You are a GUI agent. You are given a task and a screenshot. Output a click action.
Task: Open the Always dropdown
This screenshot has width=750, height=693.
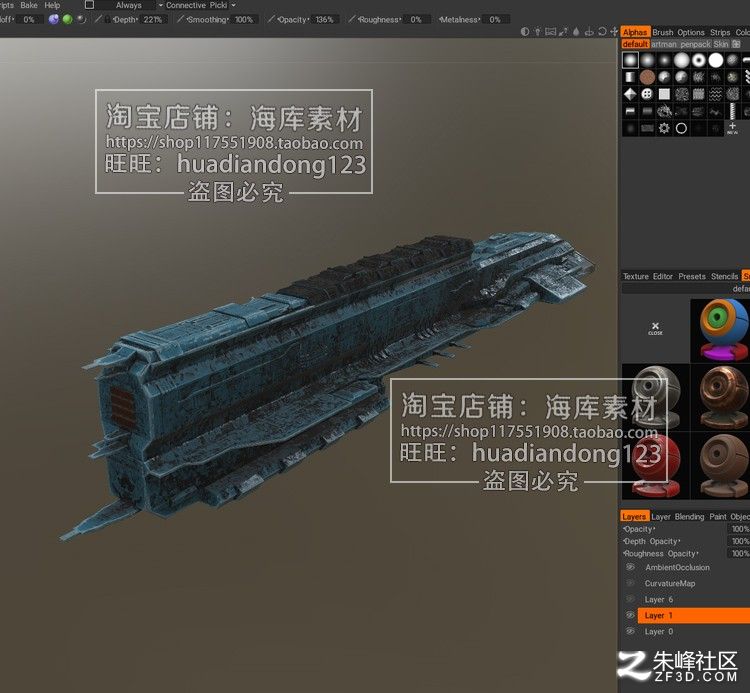(x=130, y=5)
